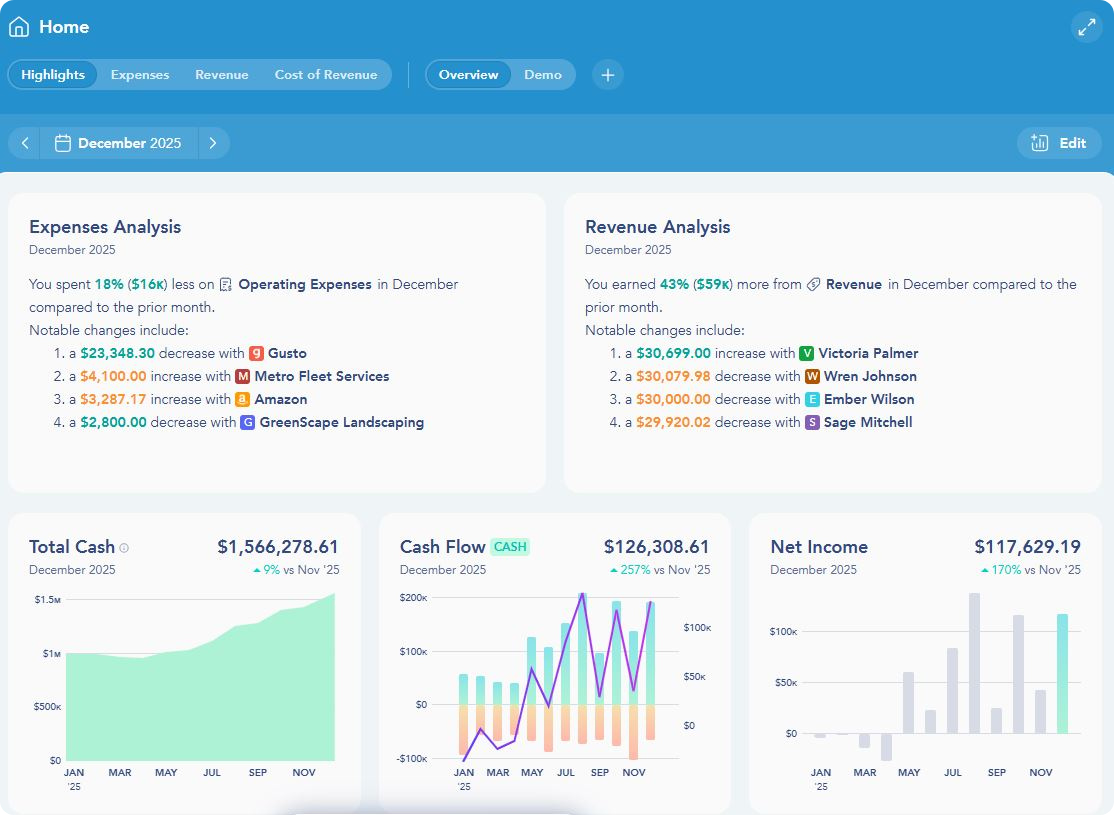Image resolution: width=1114 pixels, height=829 pixels.
Task: Select the Overview view toggle
Action: [468, 75]
